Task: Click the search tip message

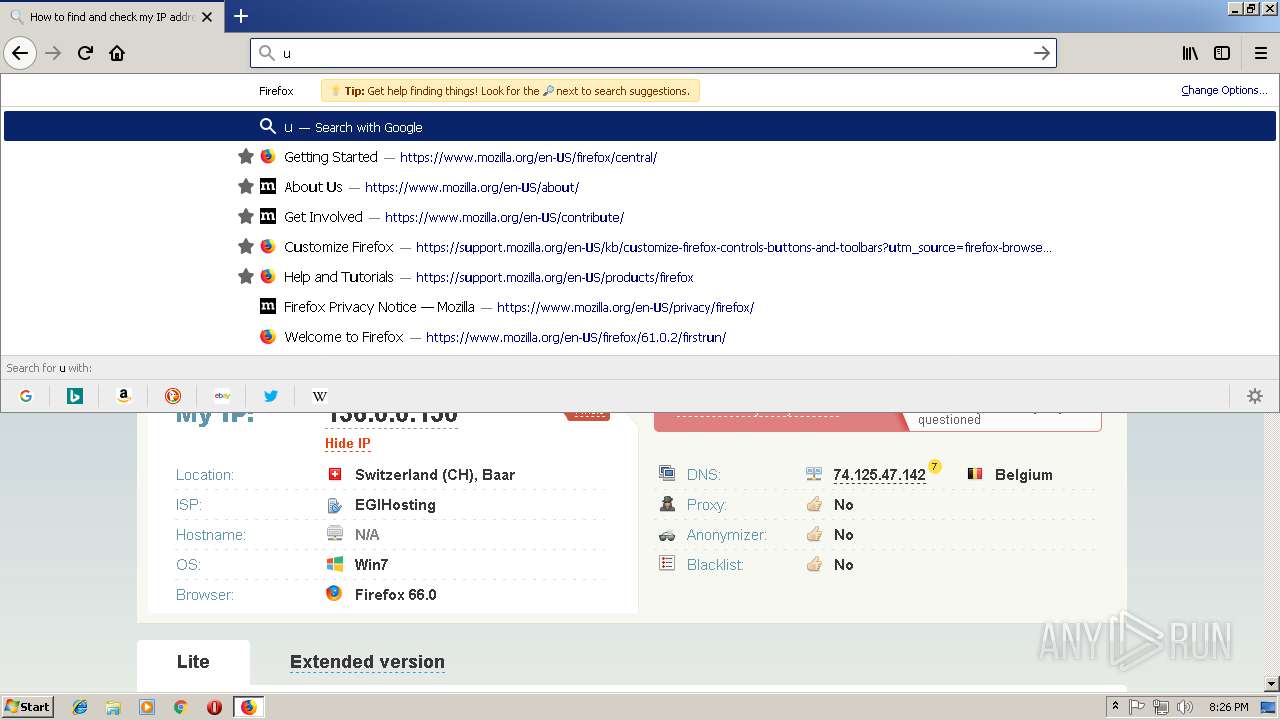Action: pyautogui.click(x=510, y=91)
